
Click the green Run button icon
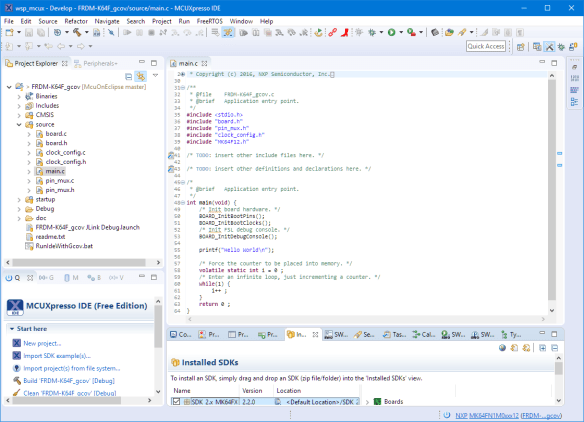pyautogui.click(x=391, y=32)
